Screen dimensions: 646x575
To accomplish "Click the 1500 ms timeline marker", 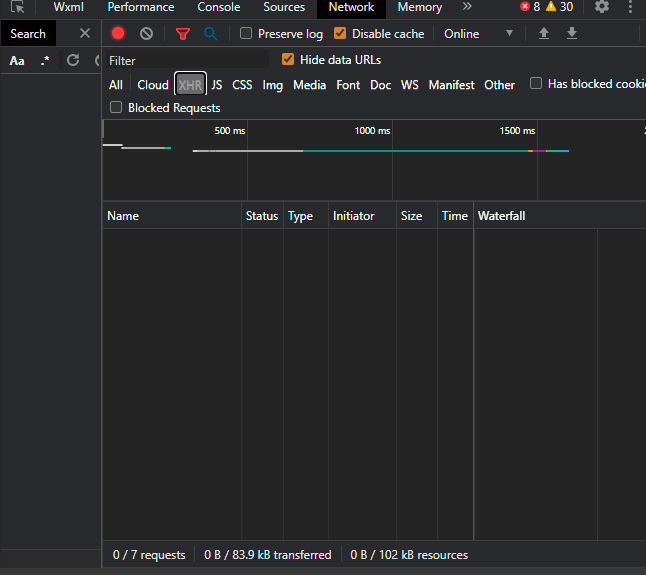I will (517, 131).
